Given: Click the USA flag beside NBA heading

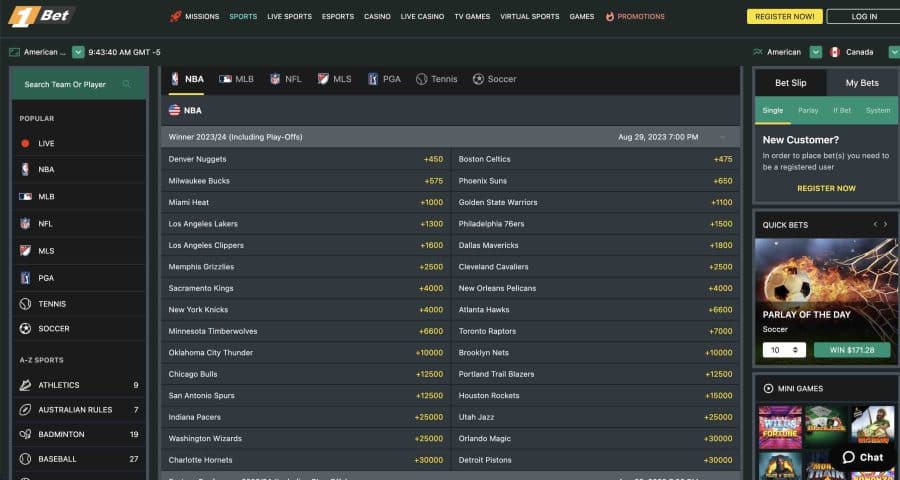Looking at the screenshot, I should click(x=174, y=110).
